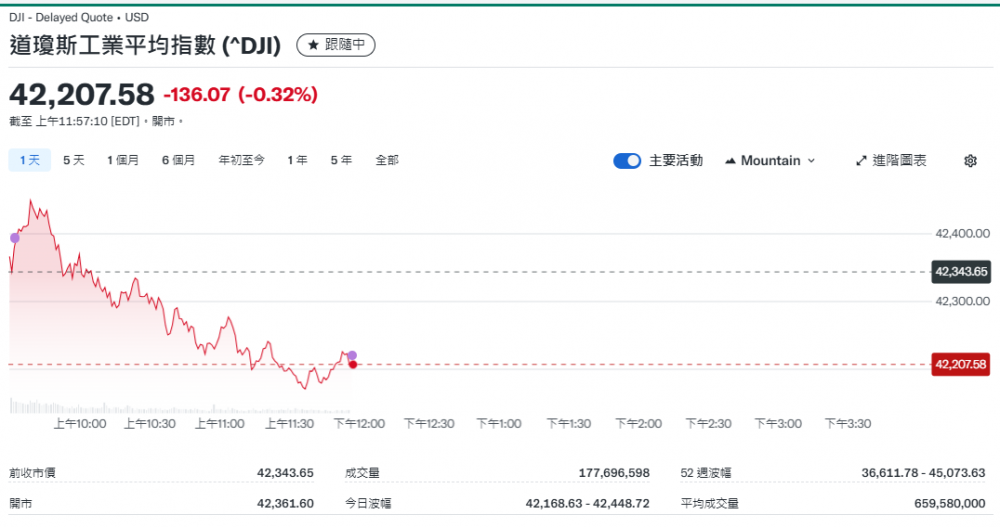The width and height of the screenshot is (1000, 527).
Task: Click purple event dot at chart start
Action: point(14,237)
